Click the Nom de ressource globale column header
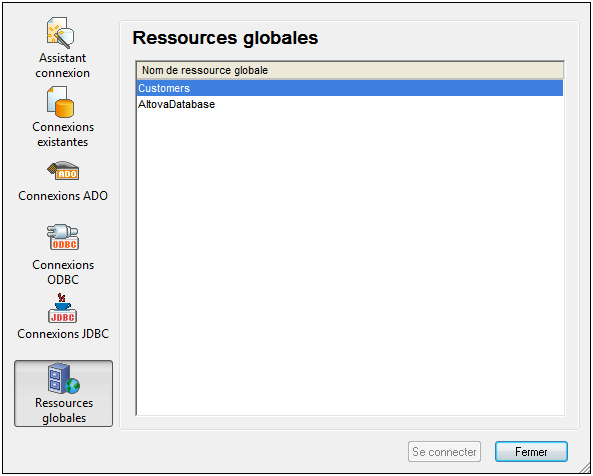This screenshot has width=593, height=476. pyautogui.click(x=350, y=70)
